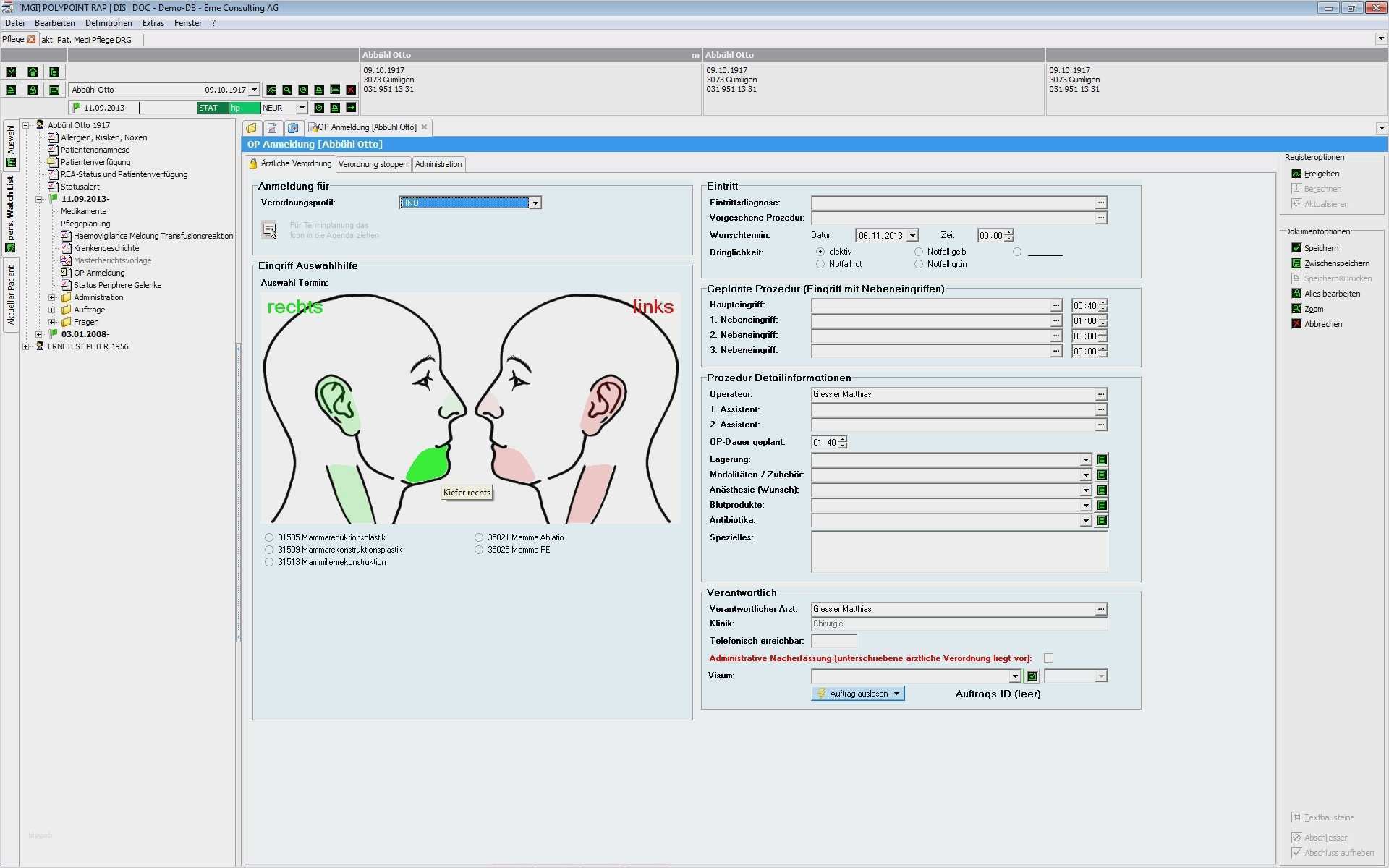Open the Anästhesie (Wunsch) dropdown
Screen dimensions: 1389x868
[x=1085, y=490]
